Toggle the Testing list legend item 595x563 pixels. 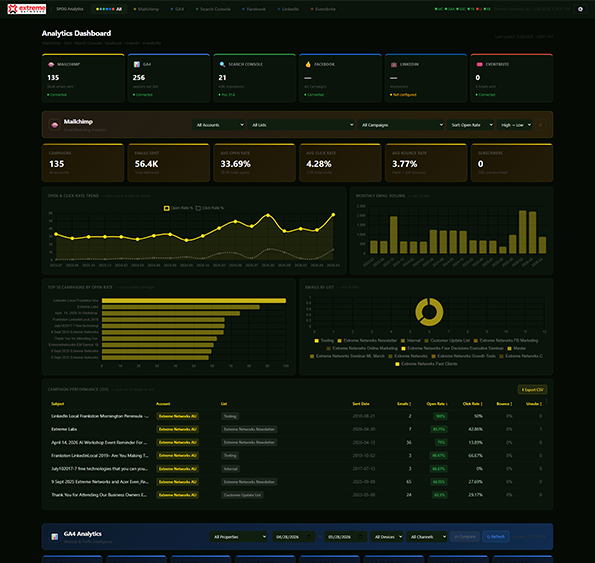tap(324, 340)
